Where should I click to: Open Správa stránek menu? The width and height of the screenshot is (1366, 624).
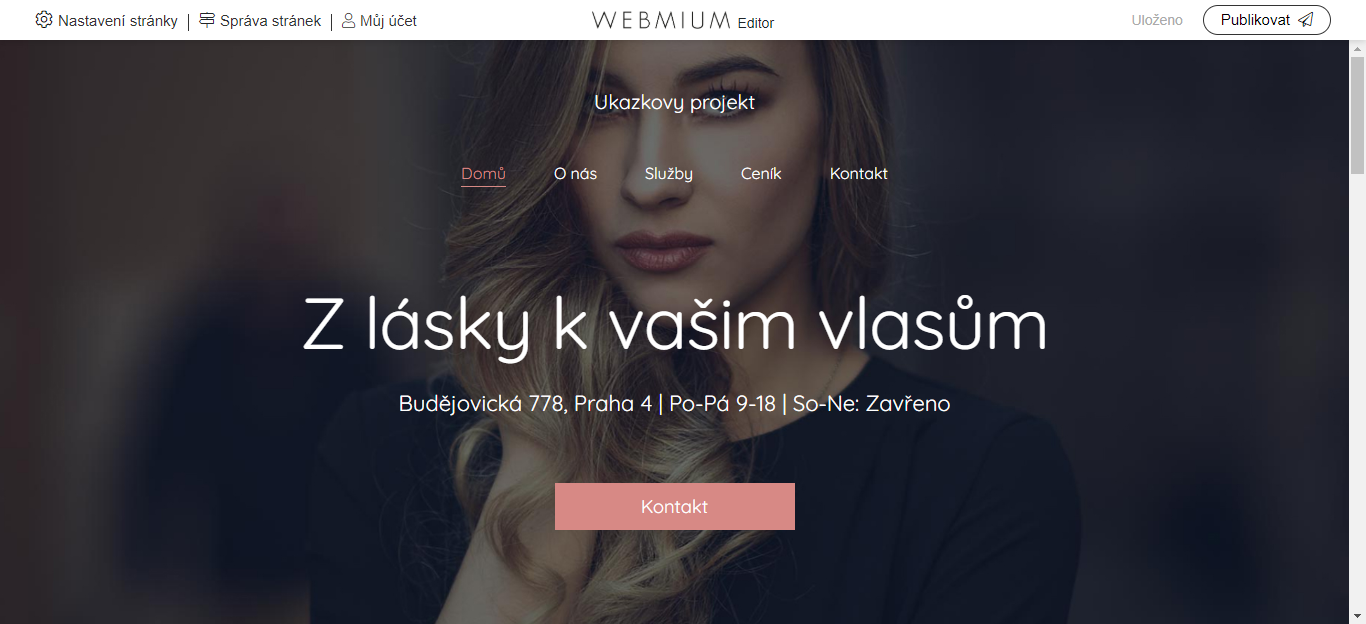(260, 20)
